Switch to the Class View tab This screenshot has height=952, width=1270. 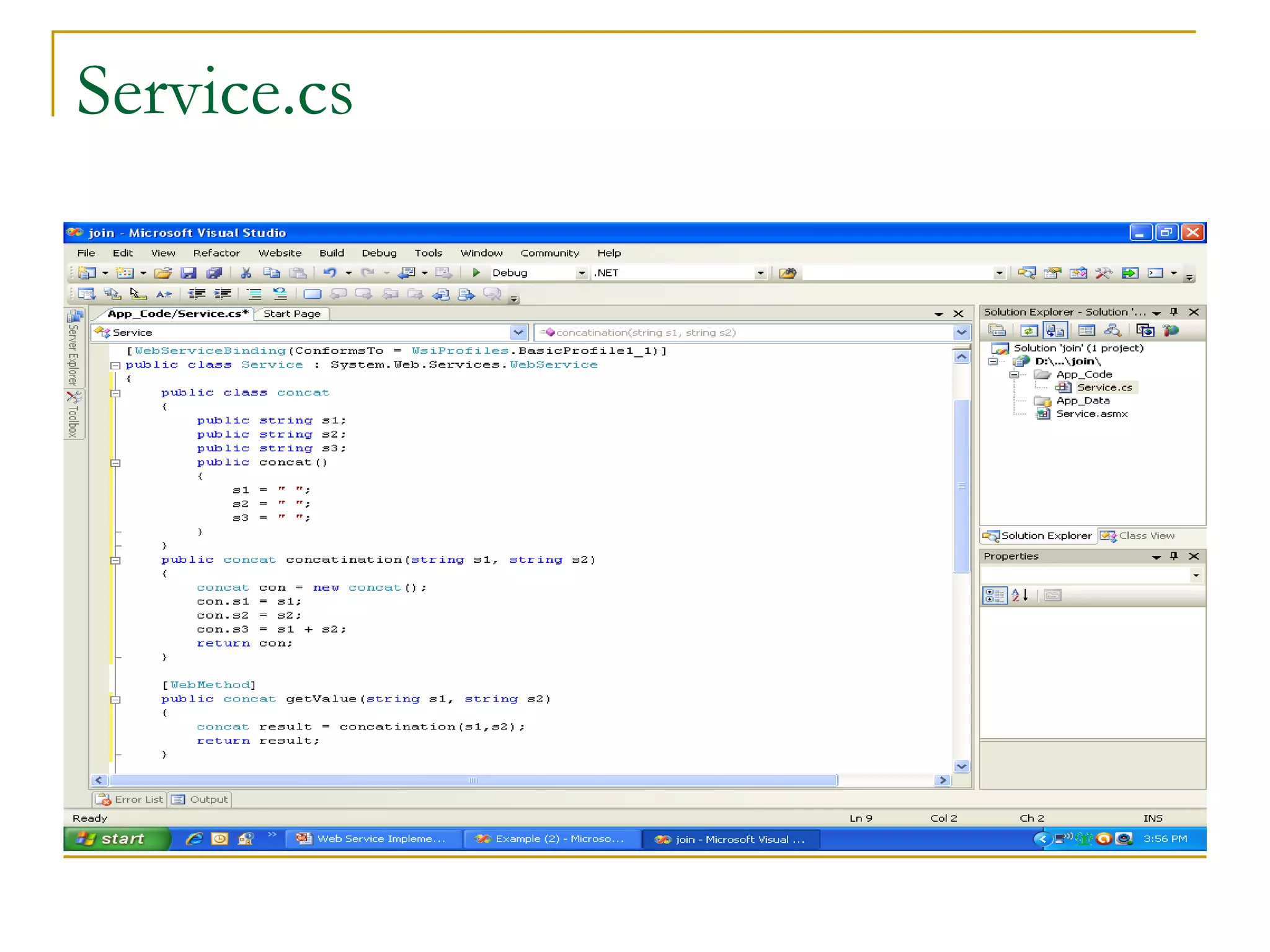[x=1138, y=535]
